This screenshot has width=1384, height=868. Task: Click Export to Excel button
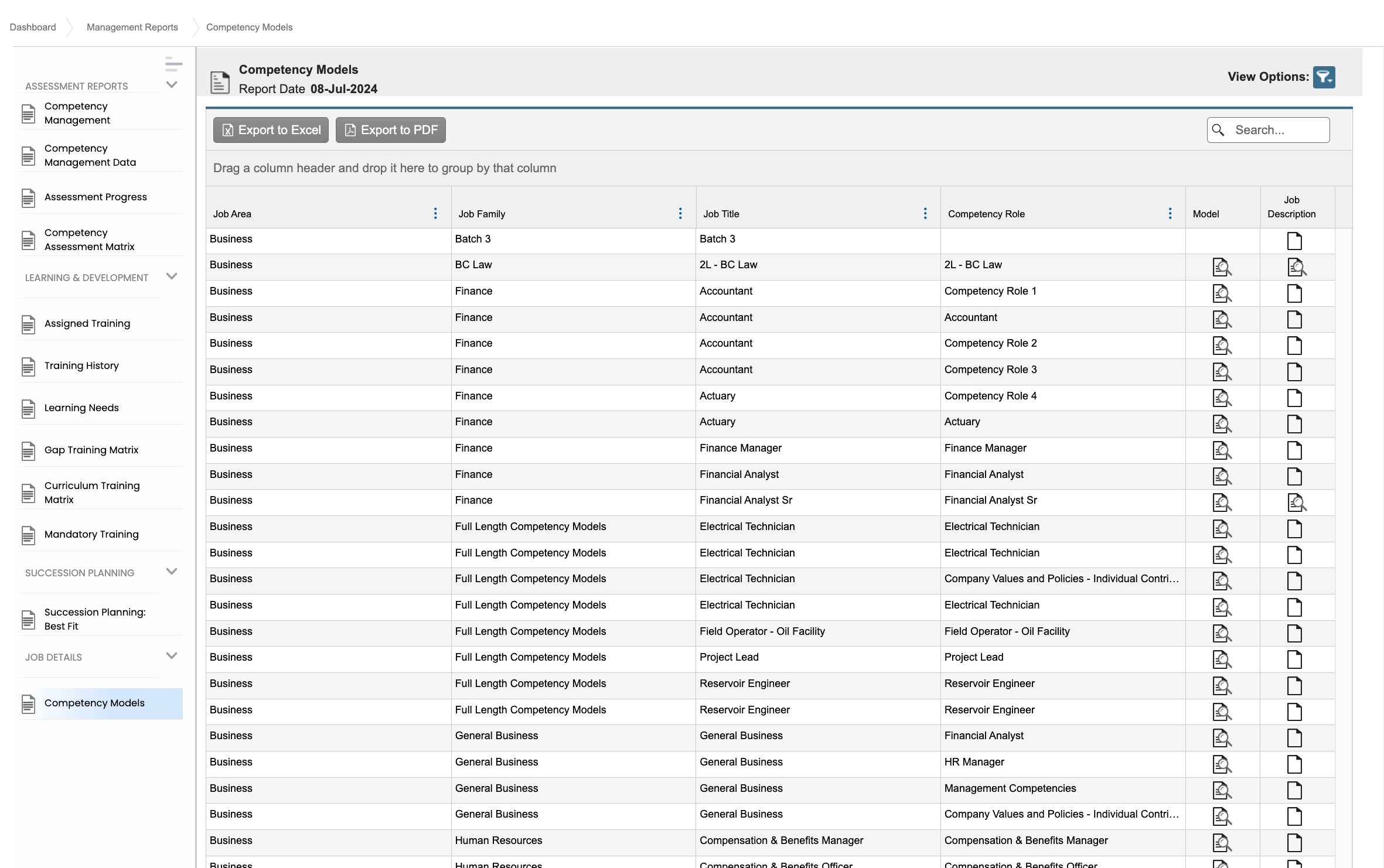click(x=271, y=130)
